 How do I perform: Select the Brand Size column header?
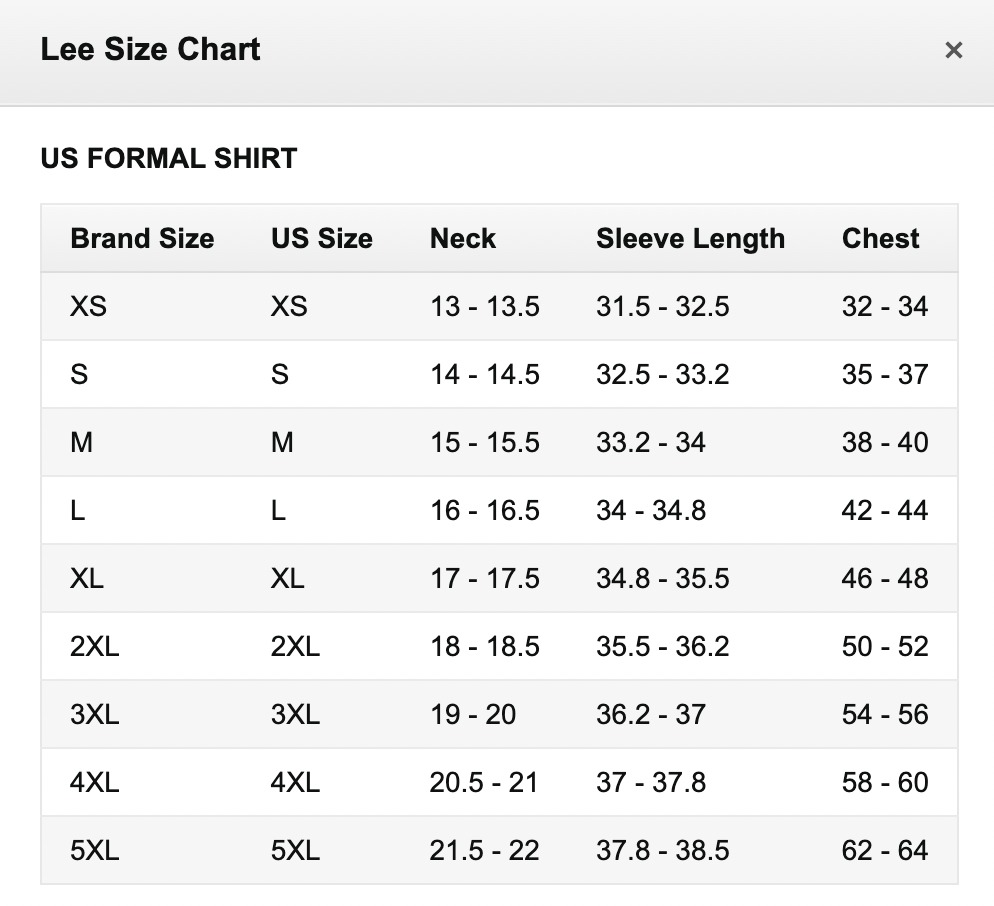[x=142, y=239]
